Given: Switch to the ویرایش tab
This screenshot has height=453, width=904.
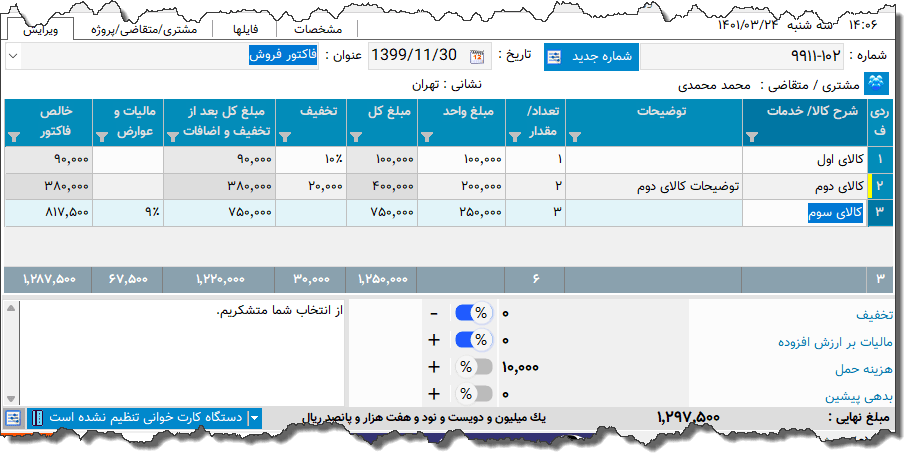Looking at the screenshot, I should tap(40, 29).
